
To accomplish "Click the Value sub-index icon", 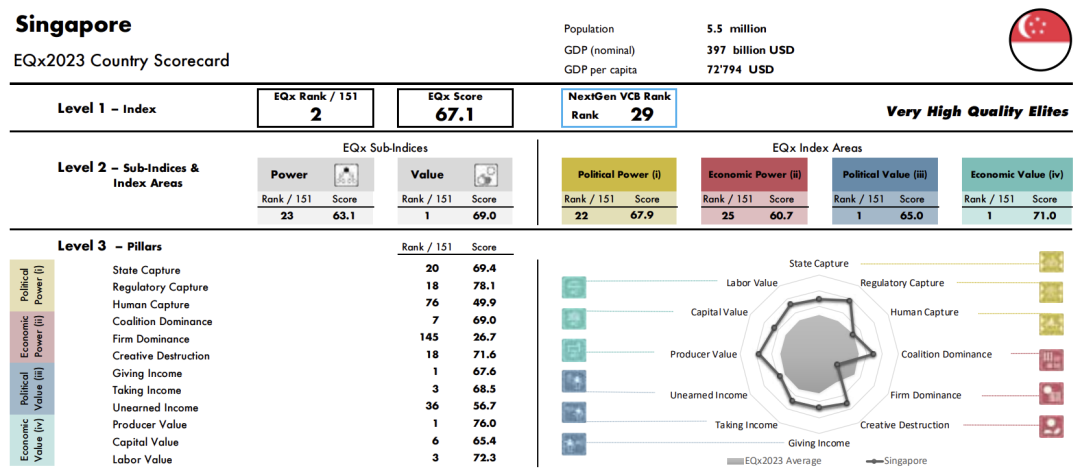I will click(486, 175).
